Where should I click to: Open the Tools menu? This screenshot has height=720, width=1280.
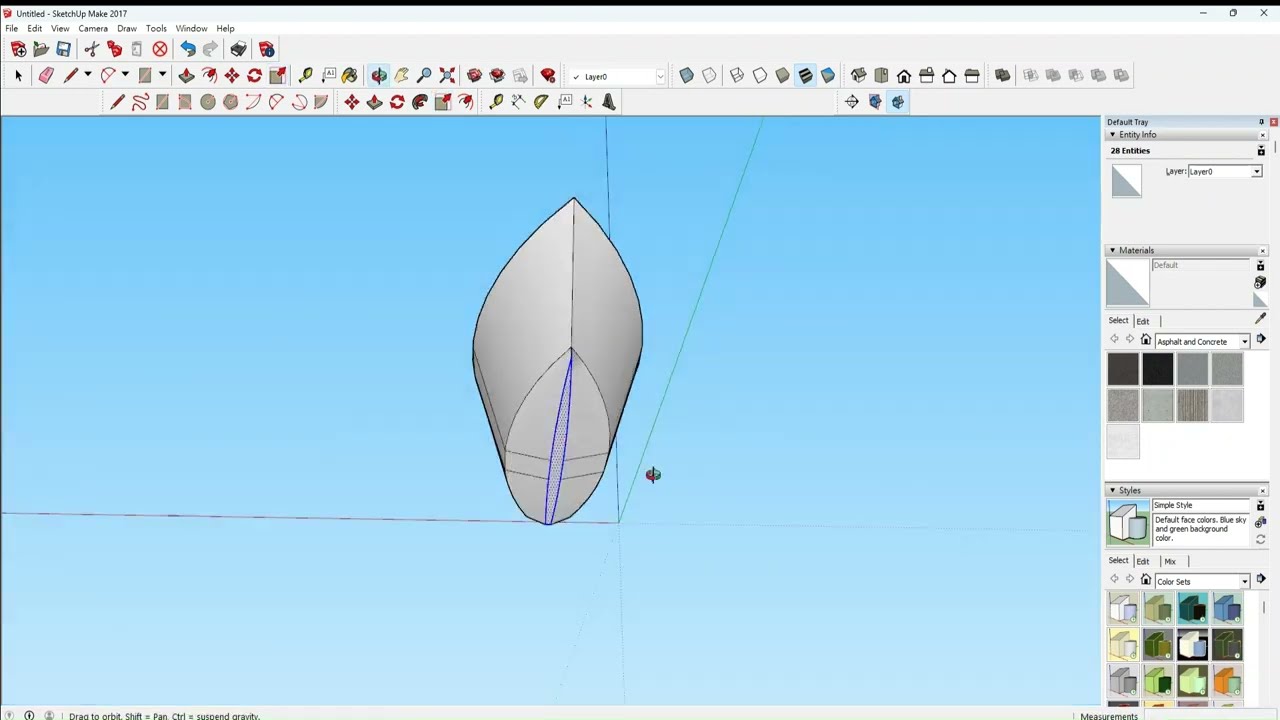[156, 28]
